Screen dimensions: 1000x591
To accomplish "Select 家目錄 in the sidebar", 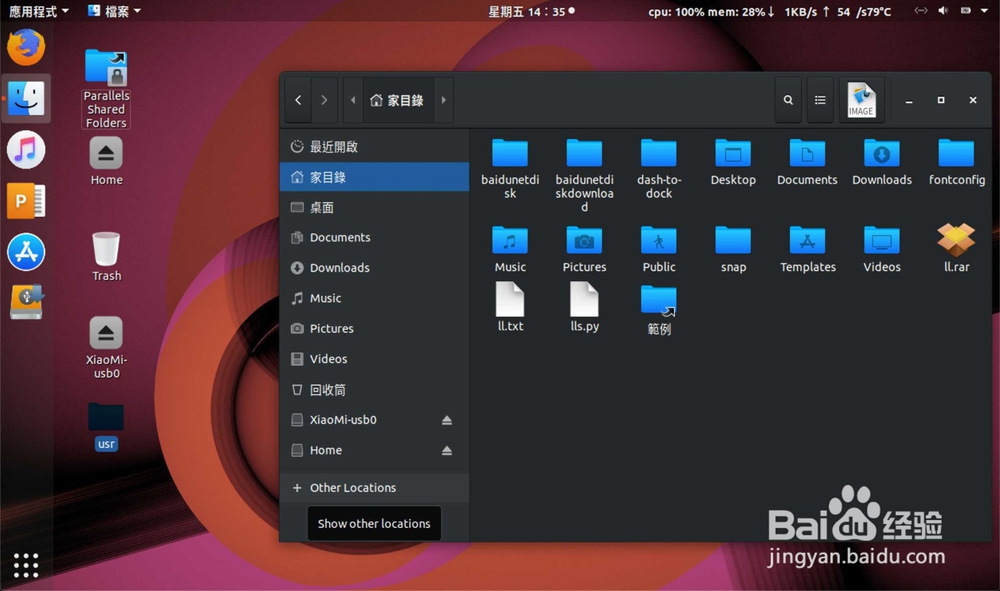I will tap(374, 177).
